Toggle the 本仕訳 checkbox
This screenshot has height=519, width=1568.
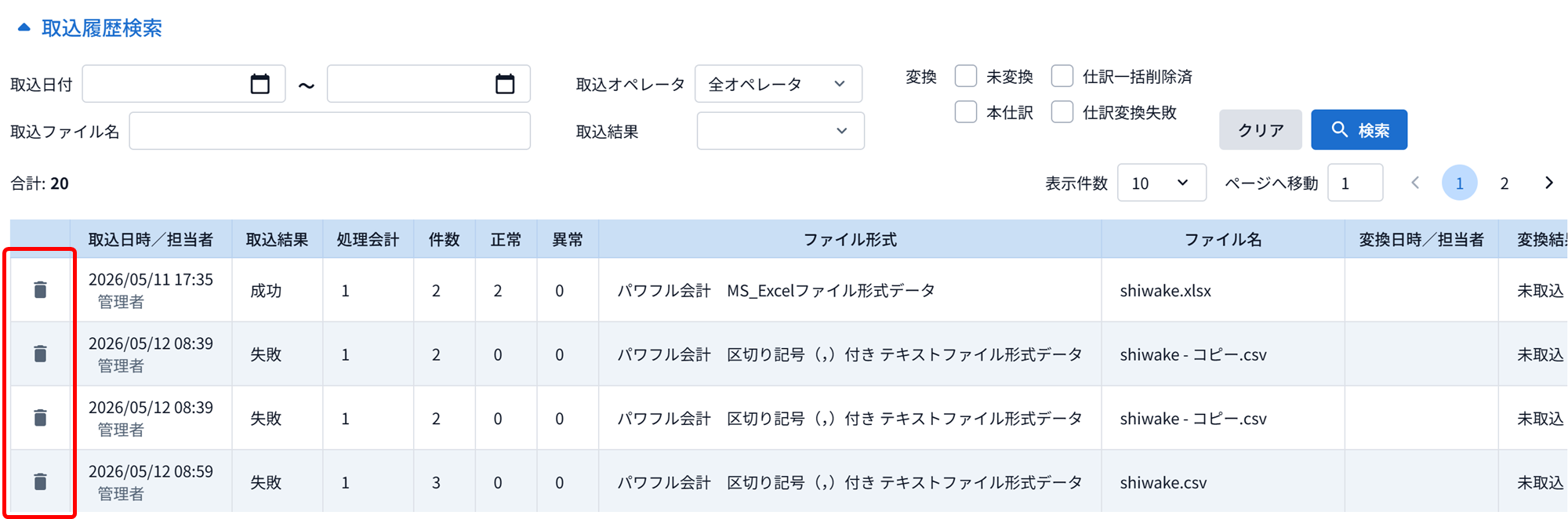pyautogui.click(x=966, y=112)
